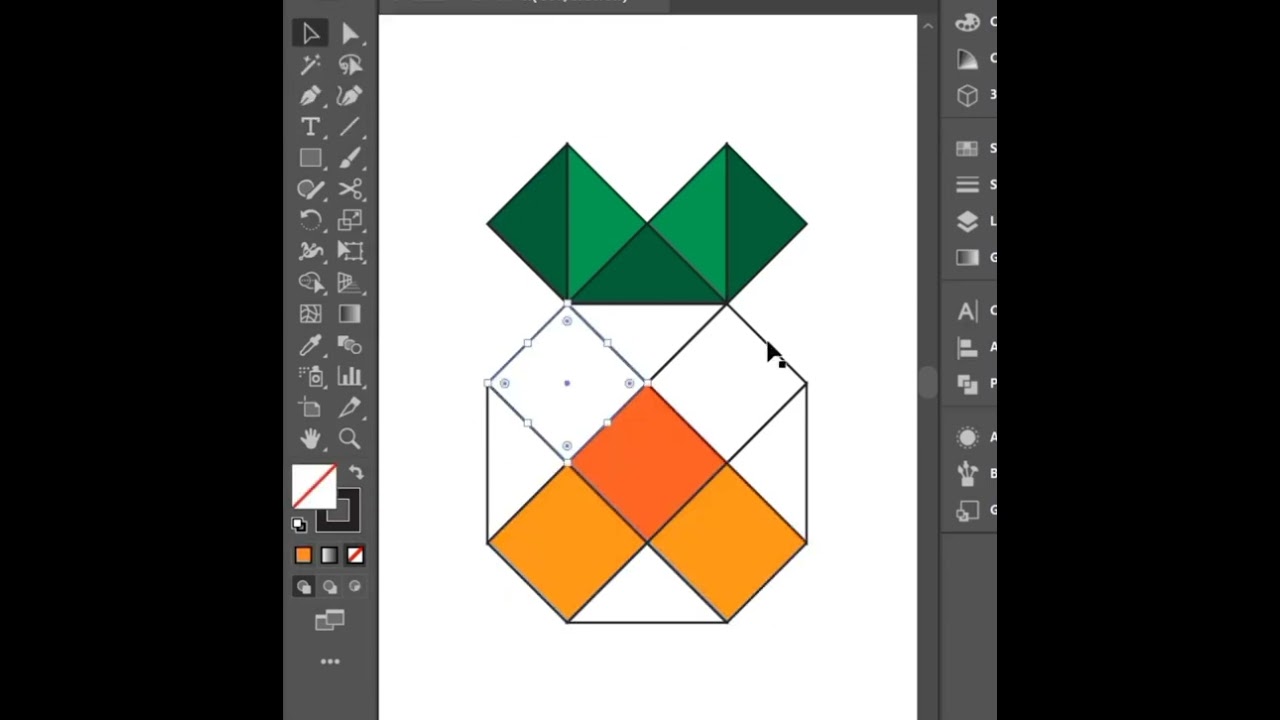Activate the Type tool
This screenshot has height=720, width=1280.
(310, 127)
